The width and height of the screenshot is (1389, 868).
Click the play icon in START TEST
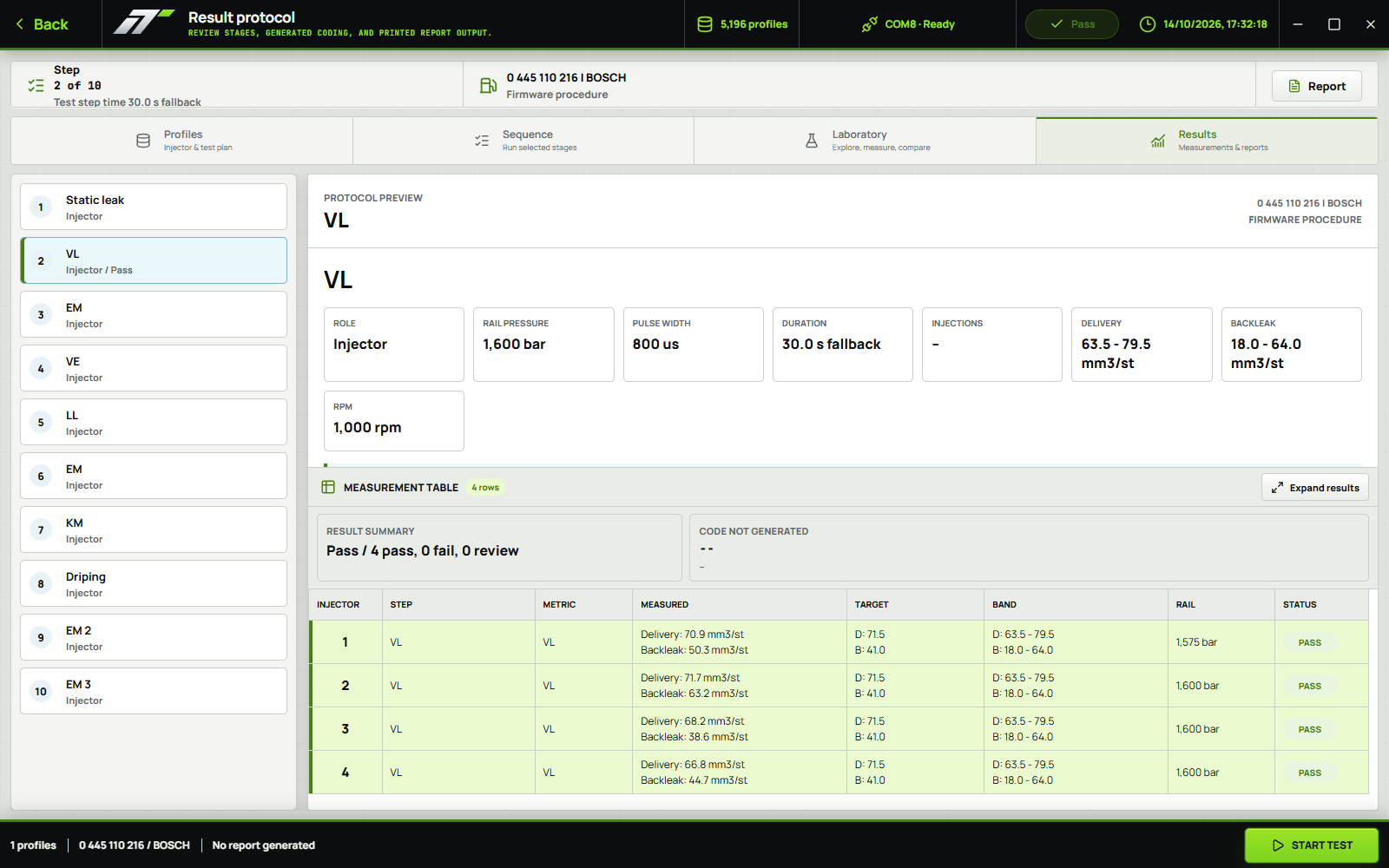pos(1278,845)
